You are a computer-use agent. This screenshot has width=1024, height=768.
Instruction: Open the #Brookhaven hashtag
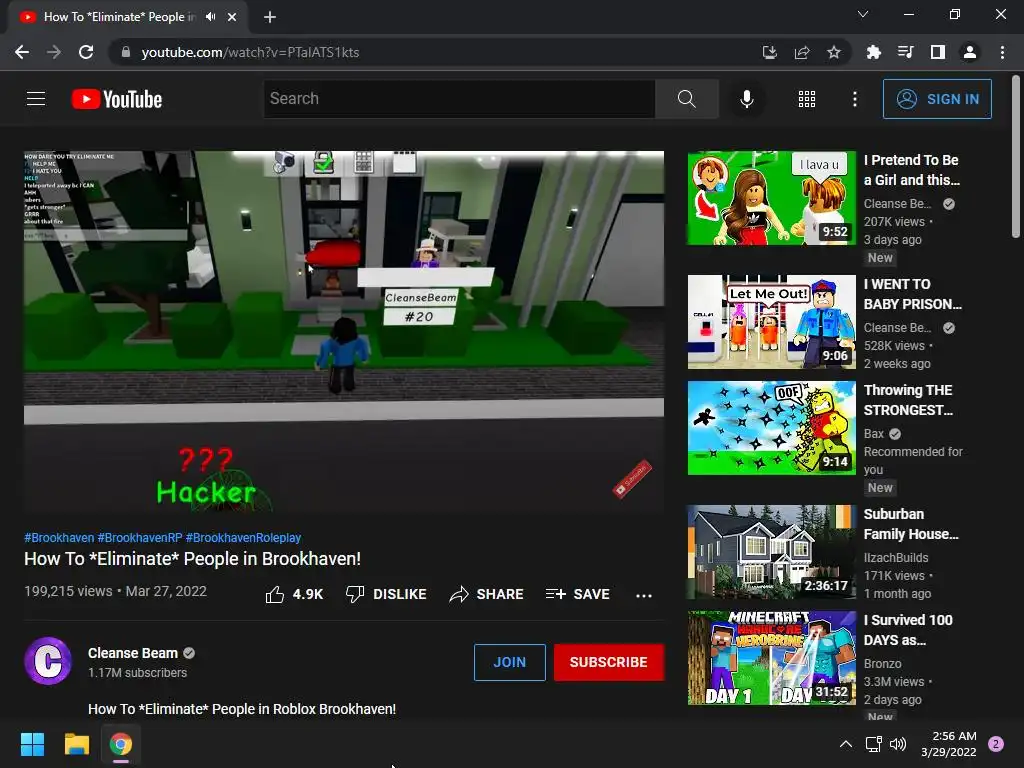(x=59, y=537)
